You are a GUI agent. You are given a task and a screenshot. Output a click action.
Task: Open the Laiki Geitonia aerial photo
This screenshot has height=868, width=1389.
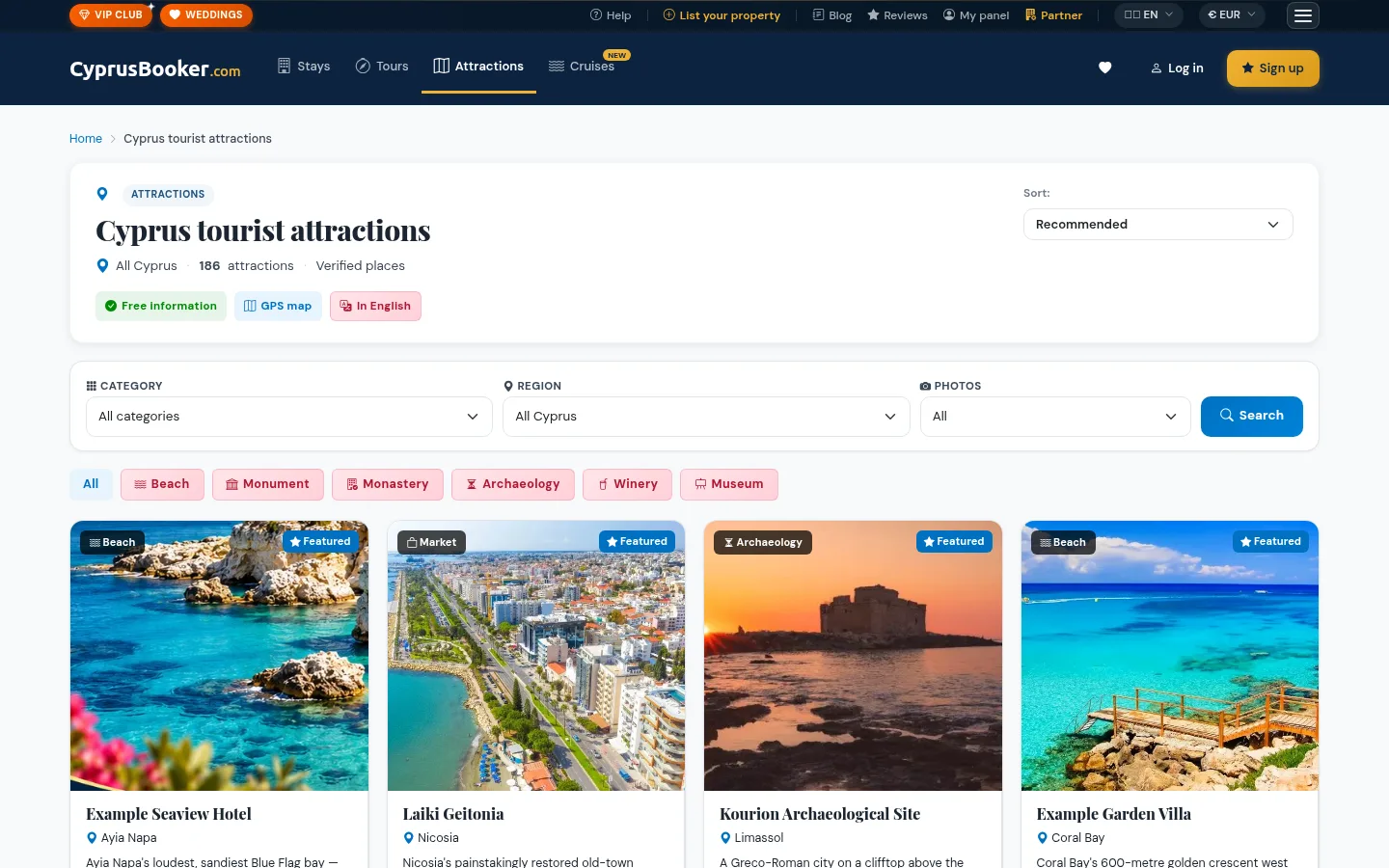coord(536,656)
